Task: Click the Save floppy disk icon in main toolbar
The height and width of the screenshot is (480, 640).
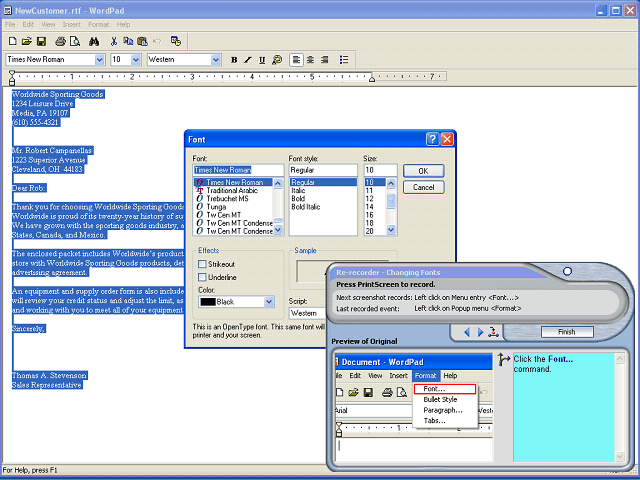Action: pos(41,41)
